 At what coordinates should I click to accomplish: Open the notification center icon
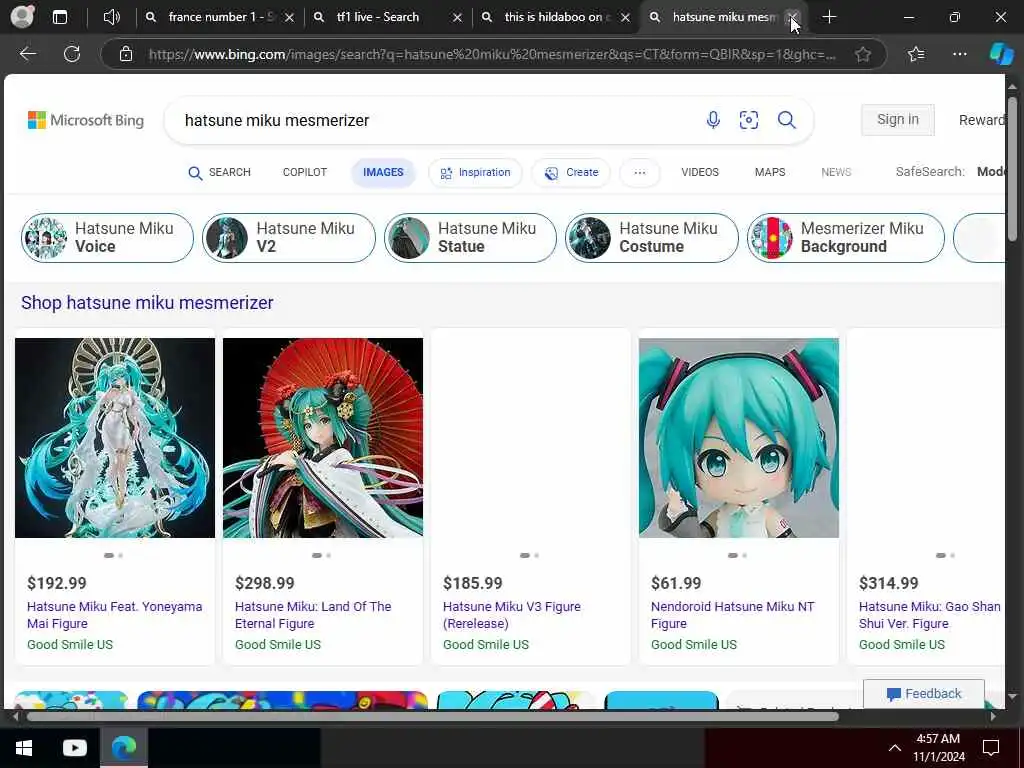(x=991, y=748)
